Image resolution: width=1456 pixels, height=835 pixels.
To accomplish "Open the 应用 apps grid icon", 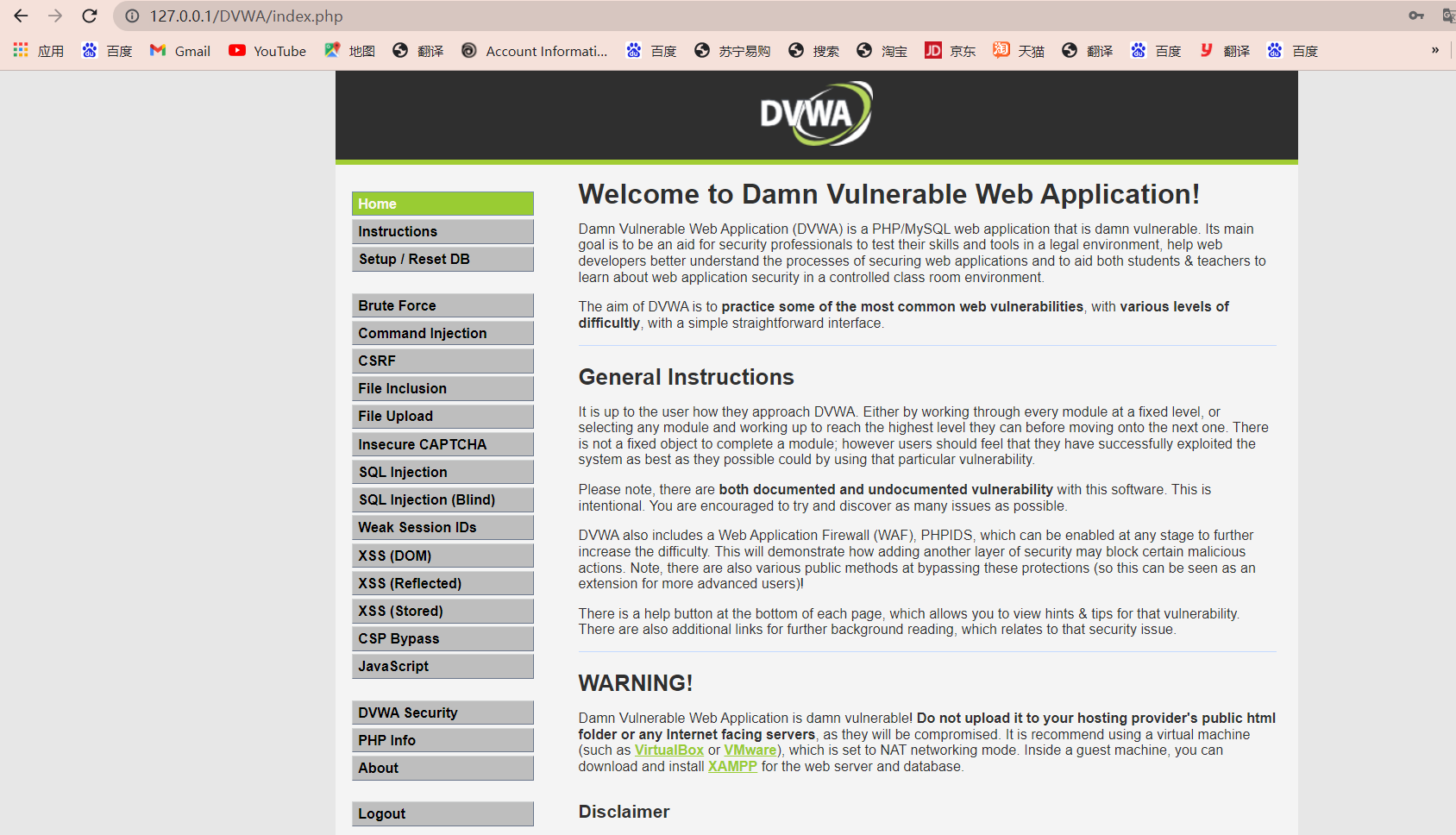I will (21, 51).
